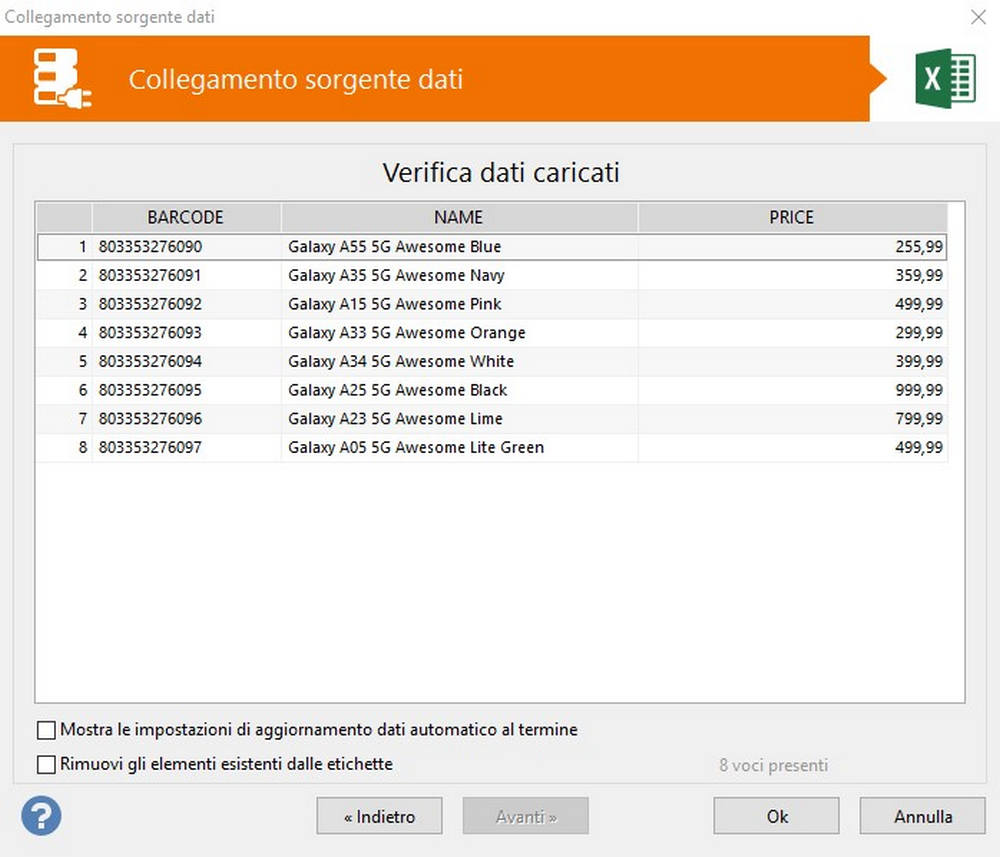Enable Mostra le impostazioni di aggiornamento checkbox
Image resolution: width=1000 pixels, height=857 pixels.
coord(47,730)
